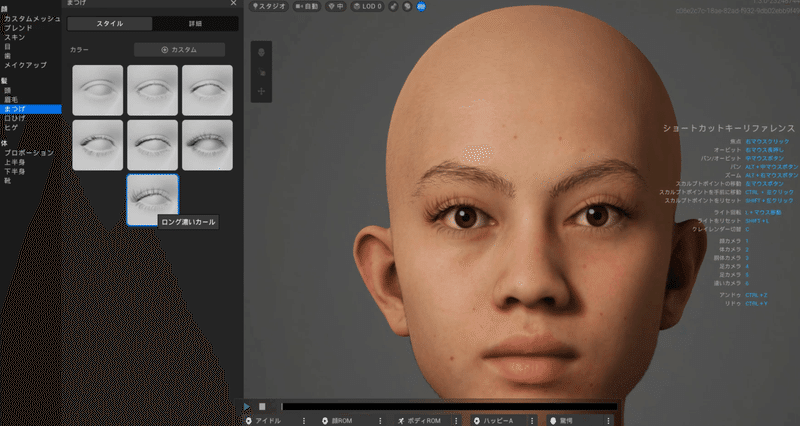Open 靴 (shoes) in the sidebar
Screen dimensions: 800x426
tap(7, 181)
